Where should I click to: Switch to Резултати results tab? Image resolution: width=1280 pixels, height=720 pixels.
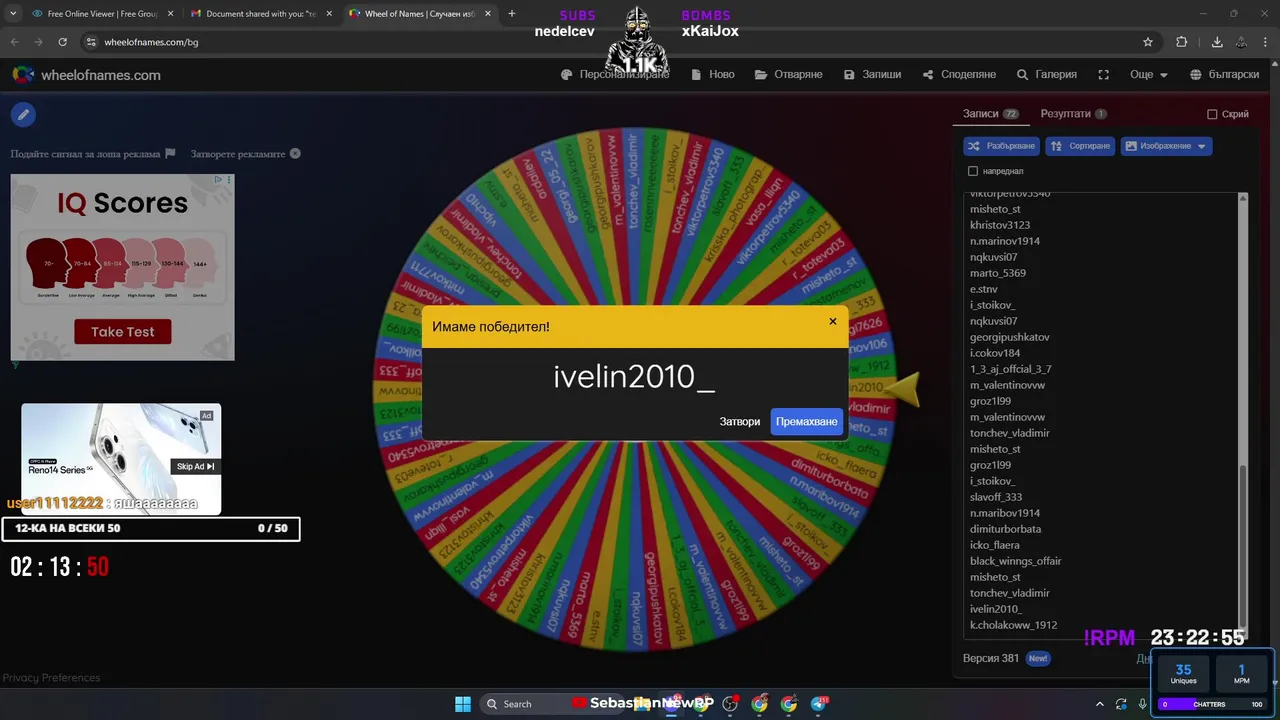click(1072, 114)
